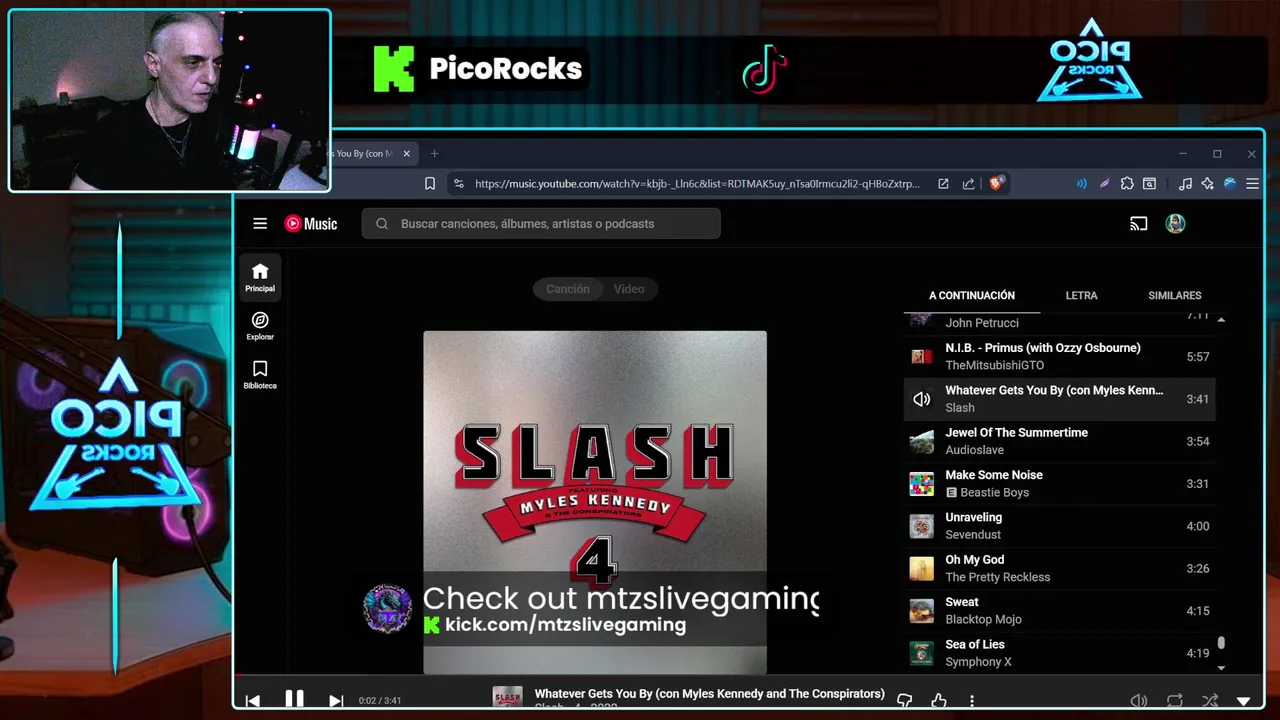Click the tab search toolbar icon
Viewport: 1280px width, 720px height.
(1150, 184)
